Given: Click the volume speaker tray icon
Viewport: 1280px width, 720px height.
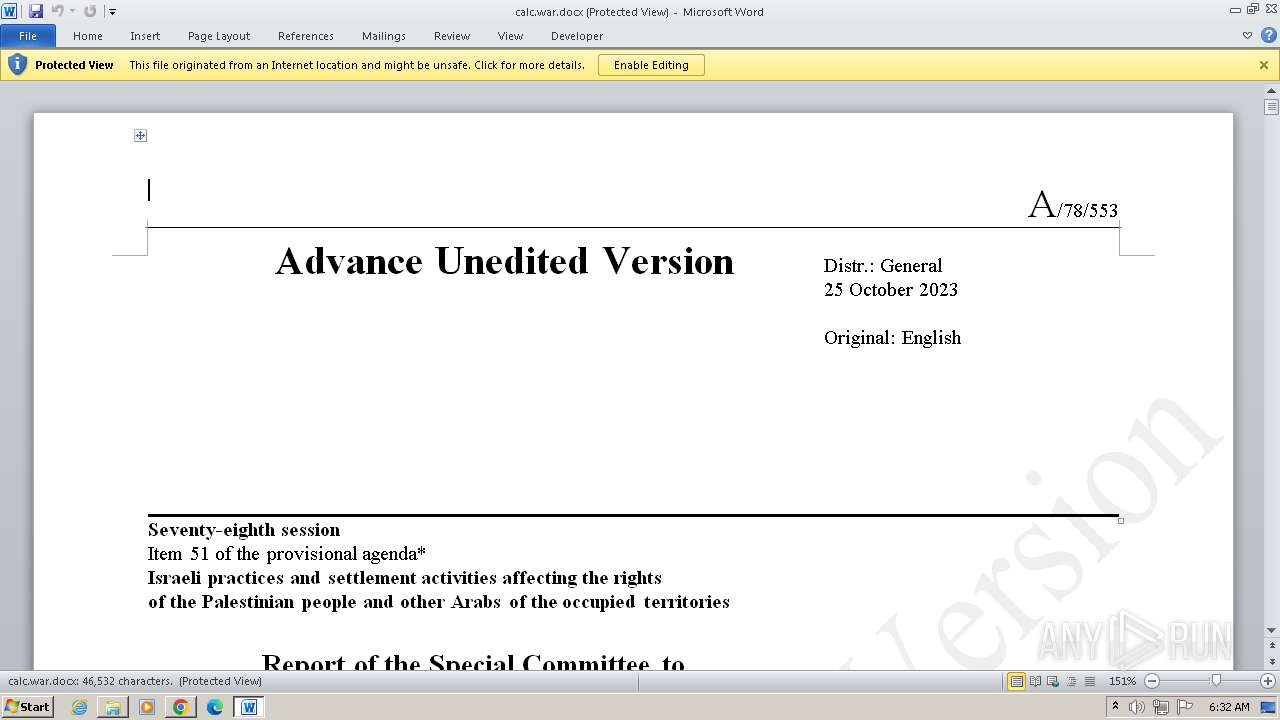Looking at the screenshot, I should coord(1138,707).
